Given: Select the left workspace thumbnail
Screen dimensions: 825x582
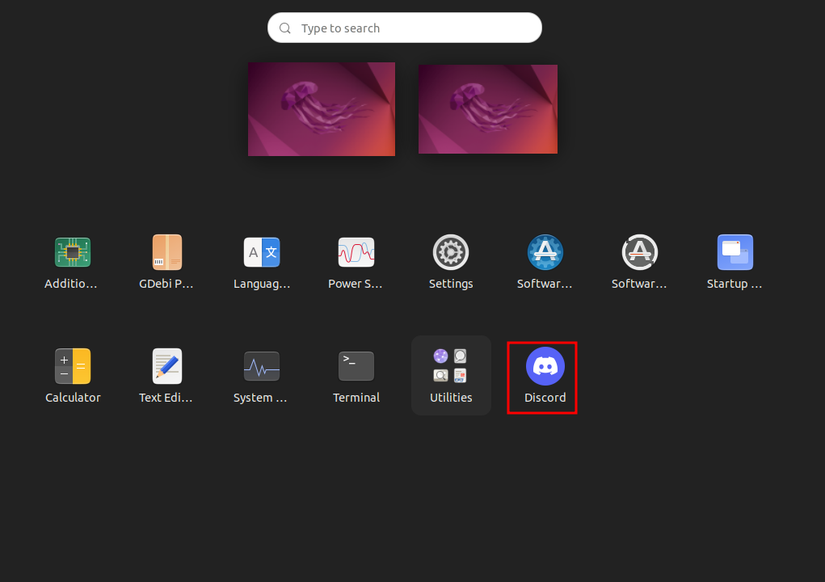Looking at the screenshot, I should 321,108.
